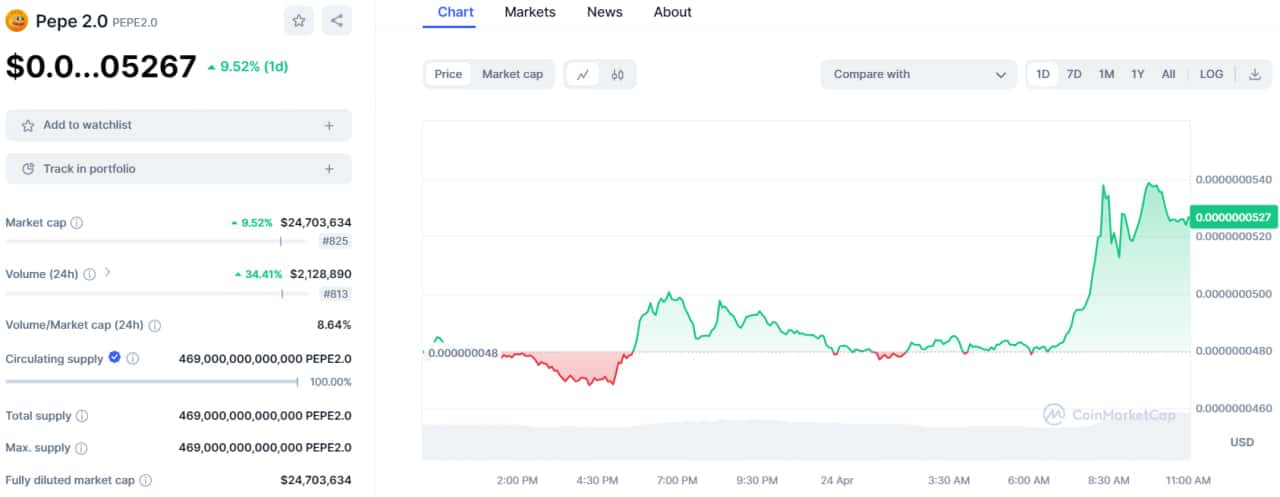Click the Volume value $2,128,890

[x=320, y=274]
